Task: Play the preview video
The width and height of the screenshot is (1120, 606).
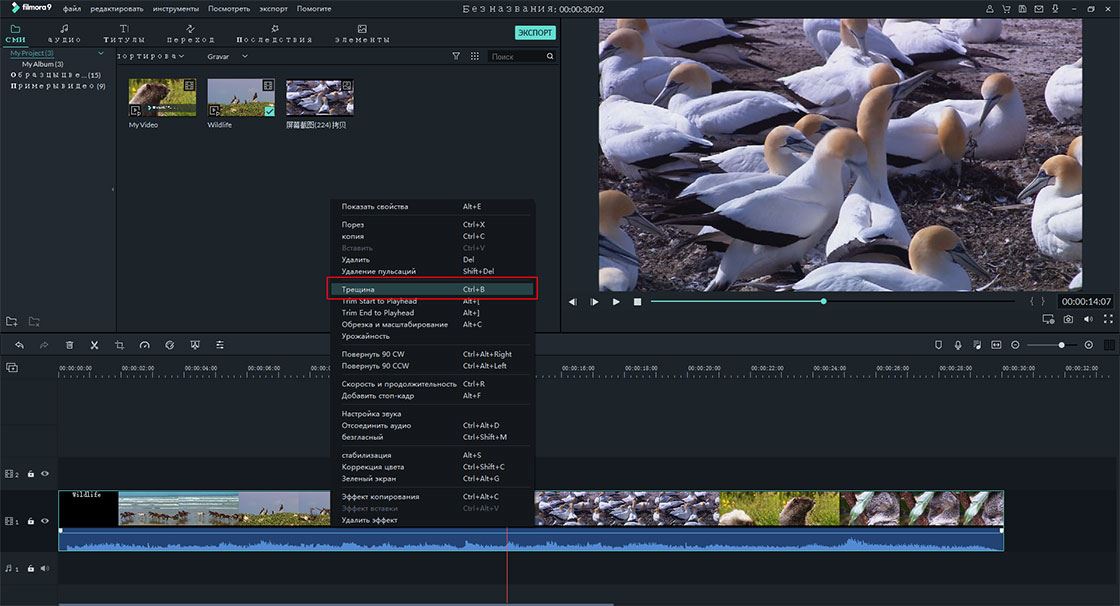Action: coord(616,302)
